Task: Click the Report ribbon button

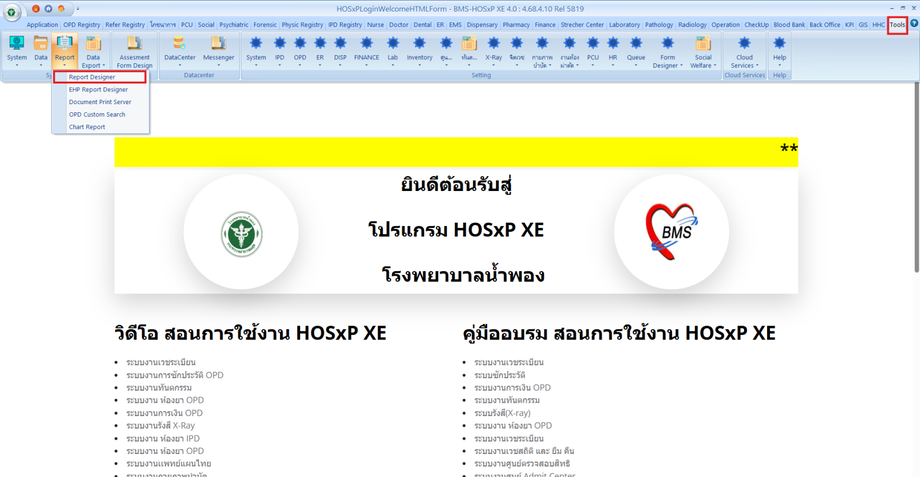Action: coord(65,50)
